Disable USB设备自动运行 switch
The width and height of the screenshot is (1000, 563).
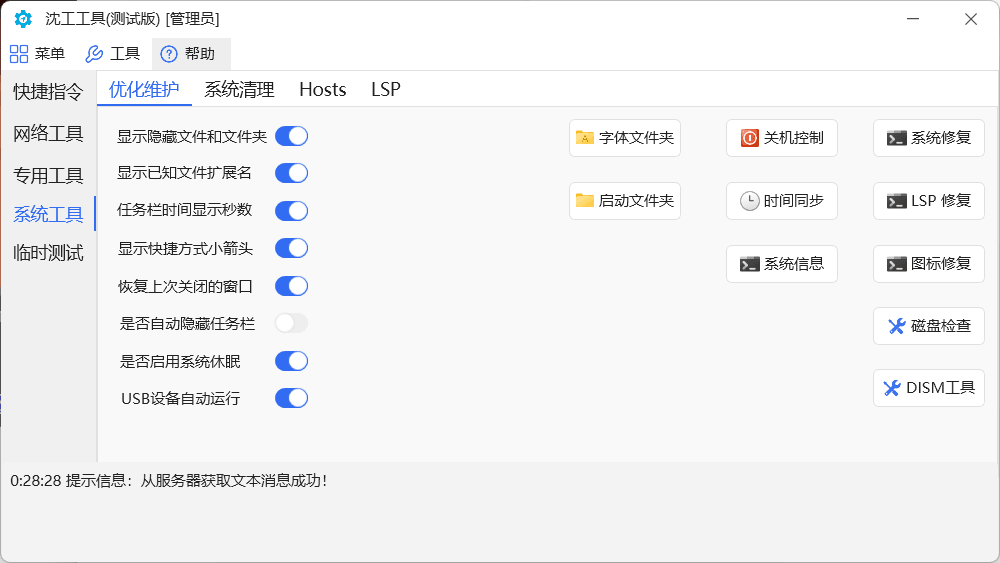coord(291,398)
